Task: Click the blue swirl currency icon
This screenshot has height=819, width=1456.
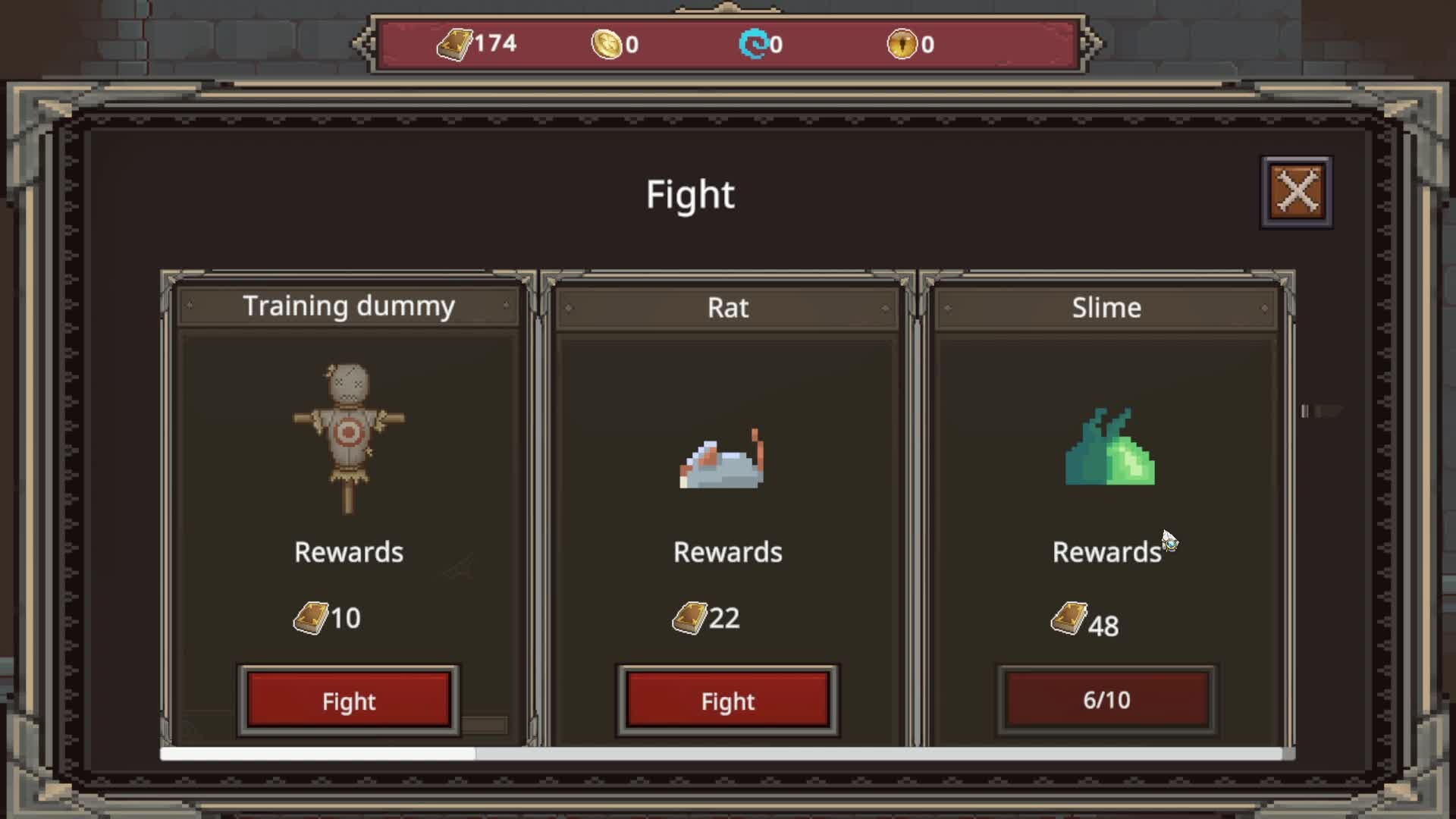Action: pos(754,44)
